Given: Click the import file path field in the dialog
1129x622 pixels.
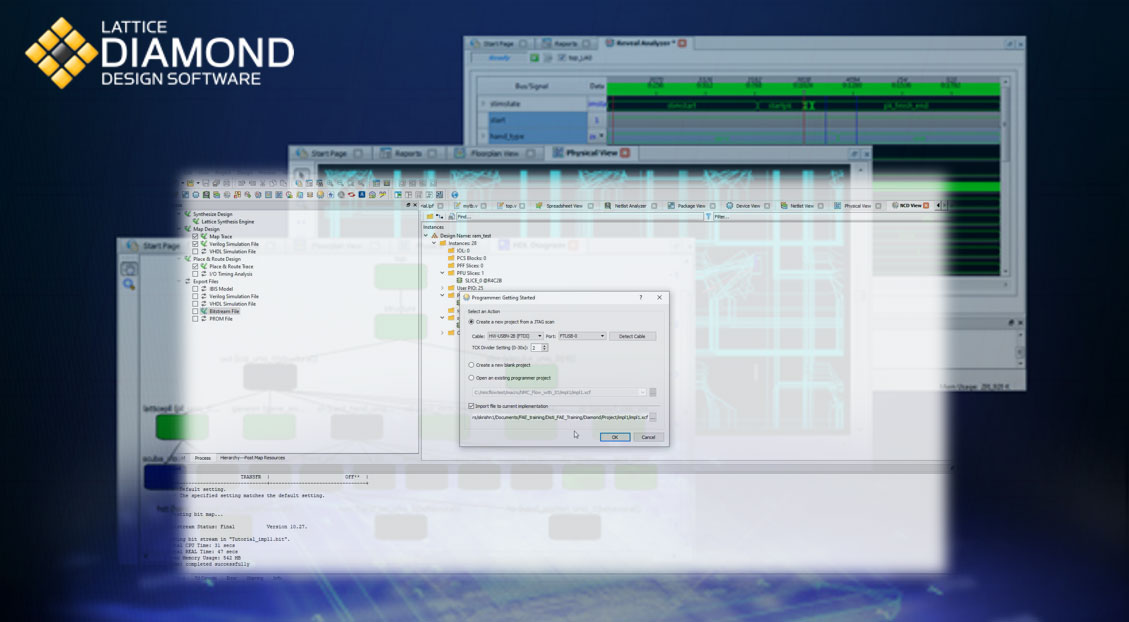Looking at the screenshot, I should (559, 417).
